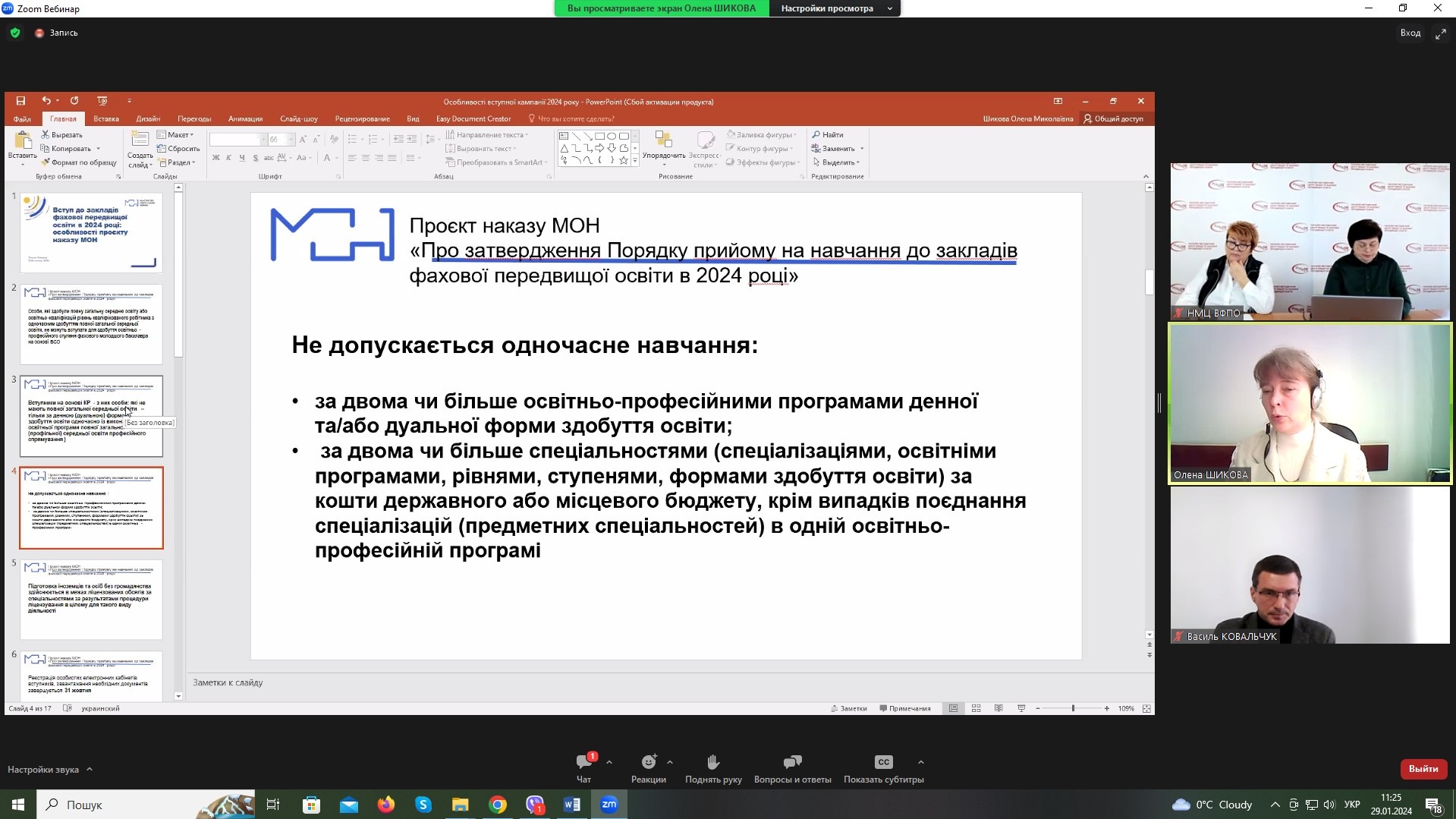Click the Save icon in PowerPoint toolbar
Screen dimensions: 1456x819
point(20,101)
